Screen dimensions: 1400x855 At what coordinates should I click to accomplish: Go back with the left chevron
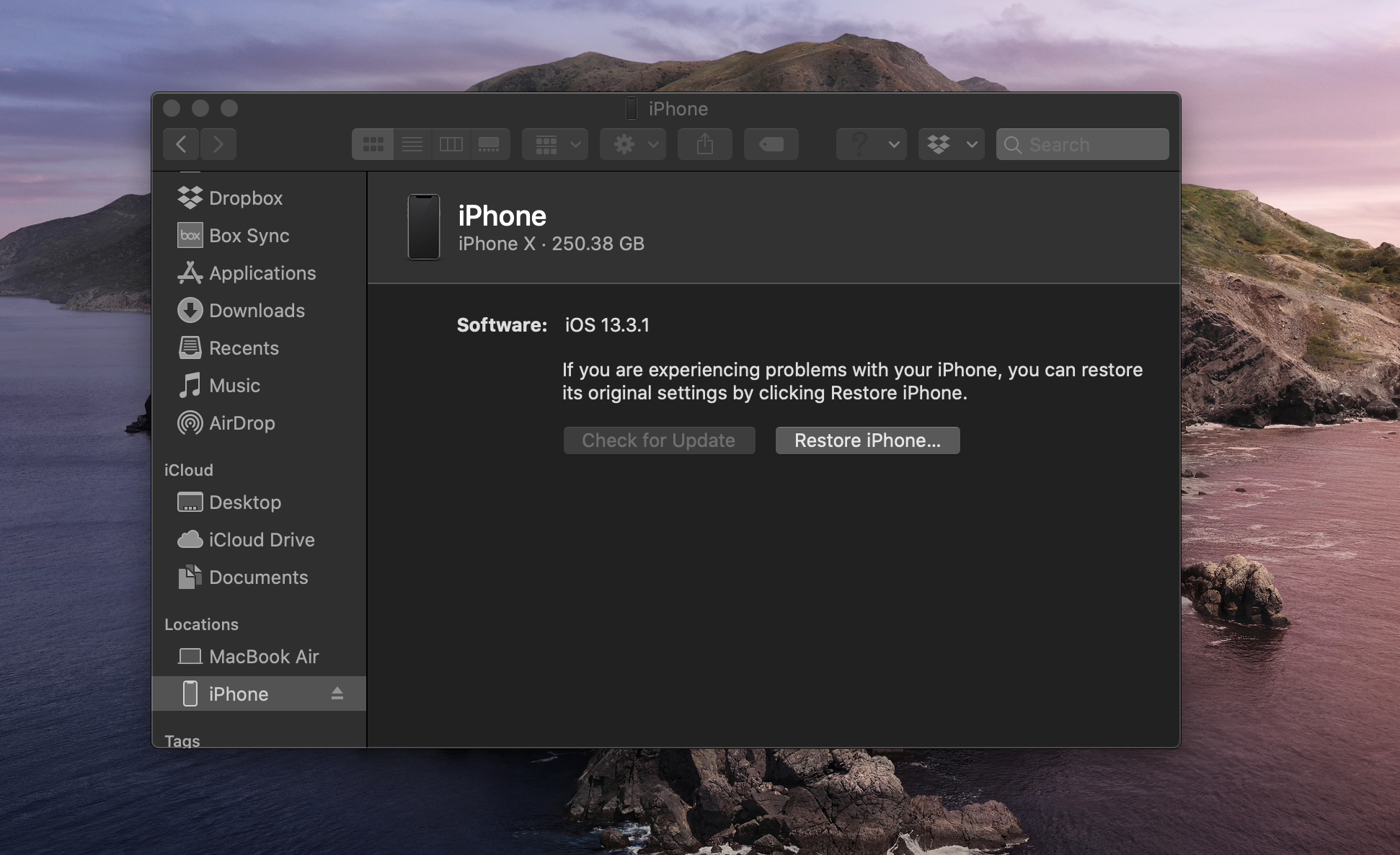pos(182,145)
